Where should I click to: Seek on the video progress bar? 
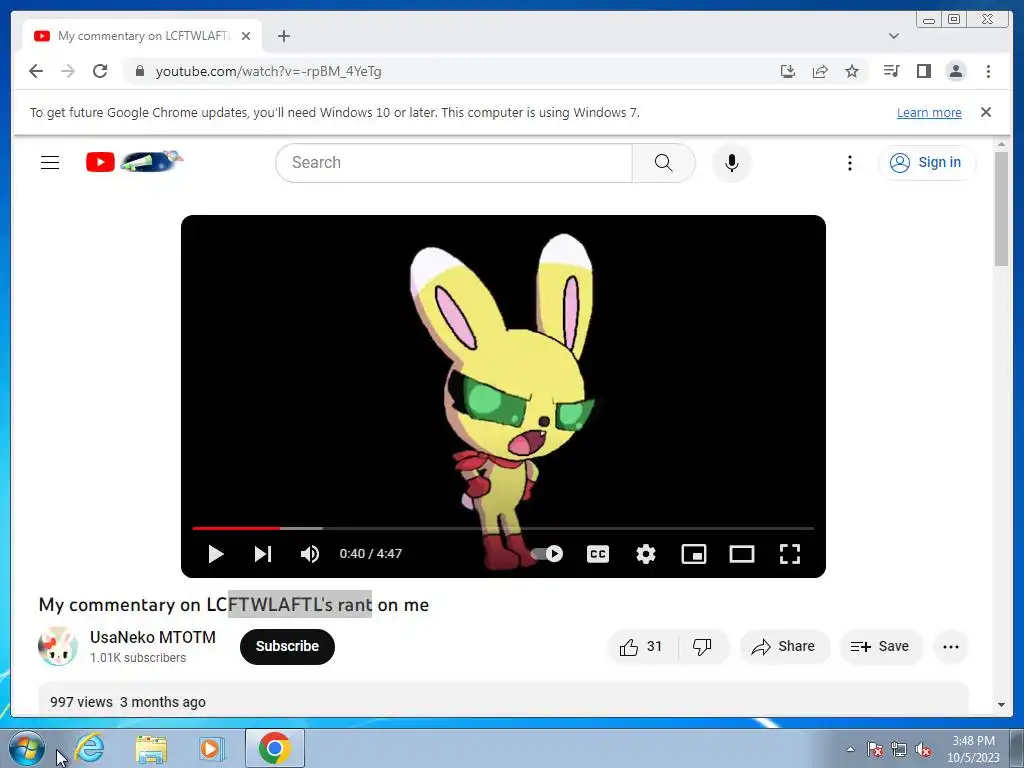(x=503, y=528)
